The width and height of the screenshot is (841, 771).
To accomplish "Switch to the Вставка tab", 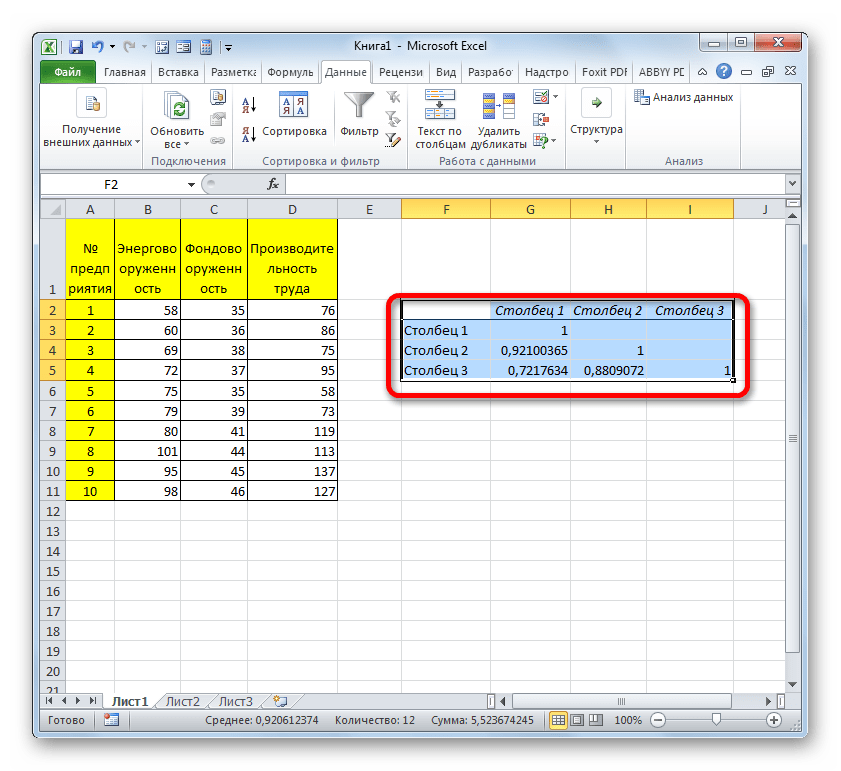I will (x=178, y=72).
